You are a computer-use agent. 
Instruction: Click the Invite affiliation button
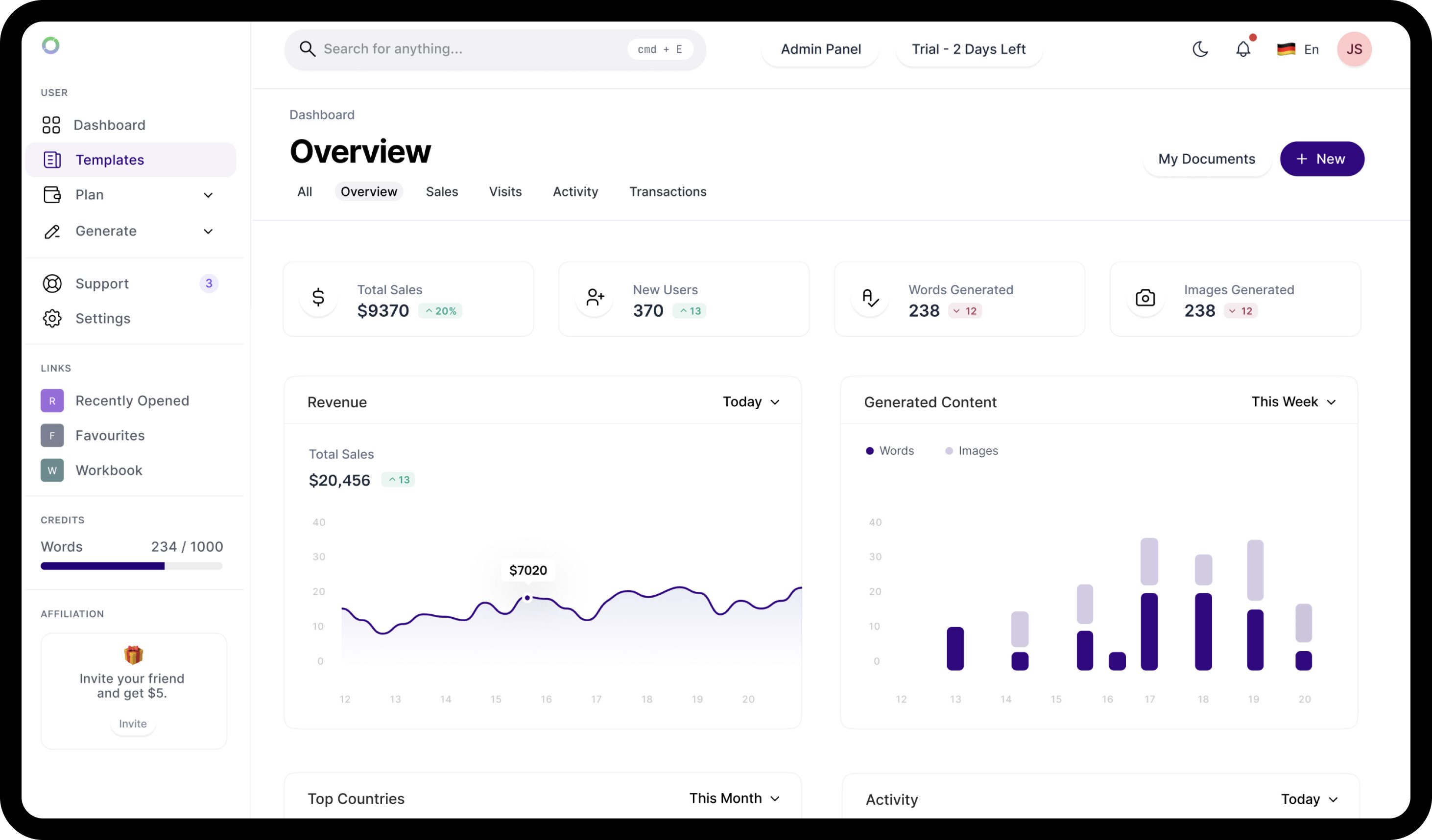[x=132, y=723]
